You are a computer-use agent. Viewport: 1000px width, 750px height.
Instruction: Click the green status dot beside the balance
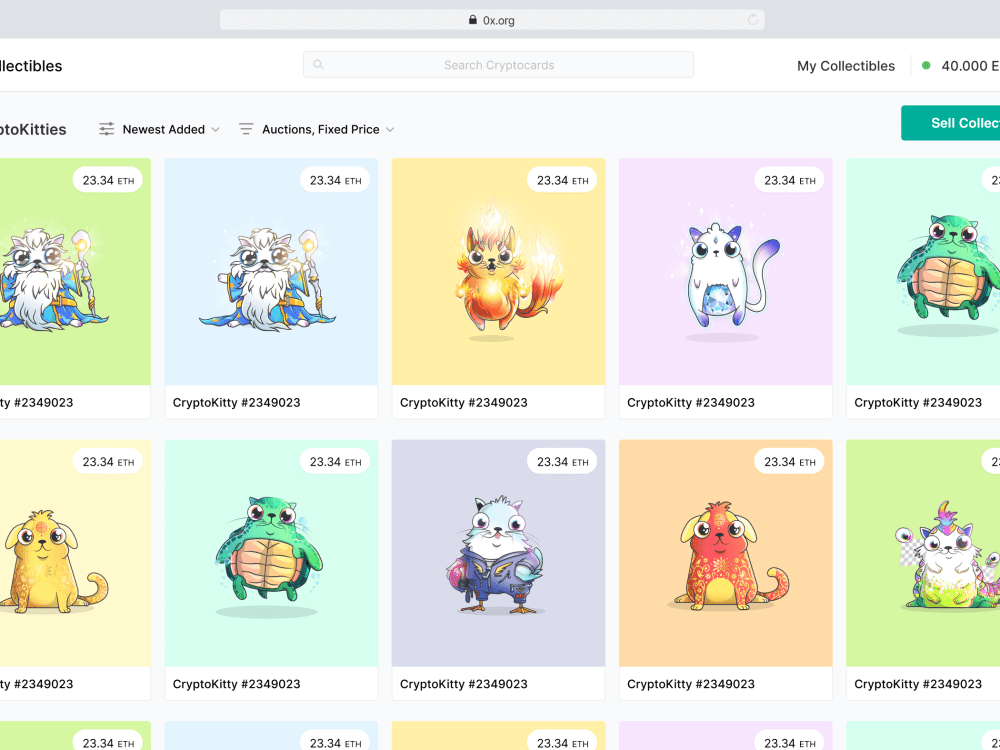926,65
